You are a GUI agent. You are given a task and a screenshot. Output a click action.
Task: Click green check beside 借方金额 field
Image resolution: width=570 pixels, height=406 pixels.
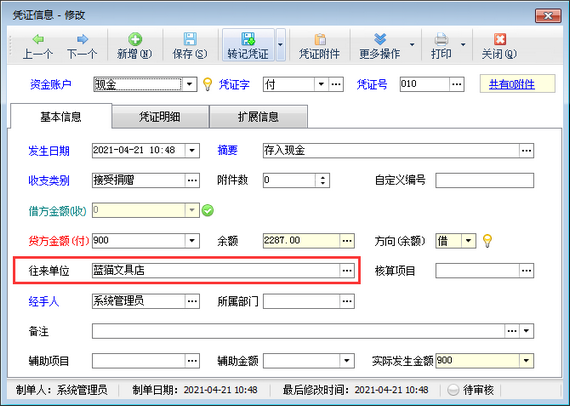tap(208, 210)
